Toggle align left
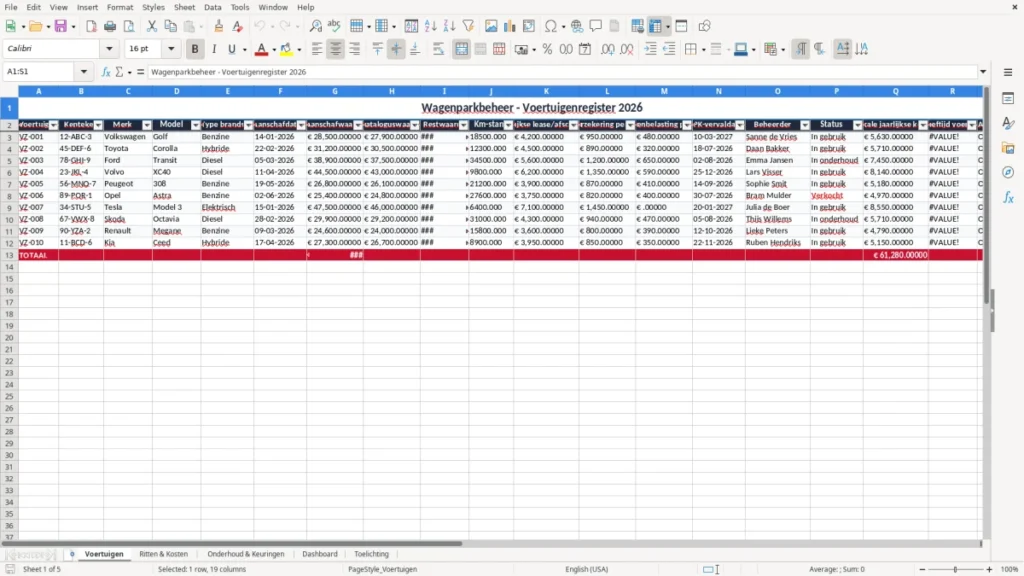 pyautogui.click(x=317, y=49)
